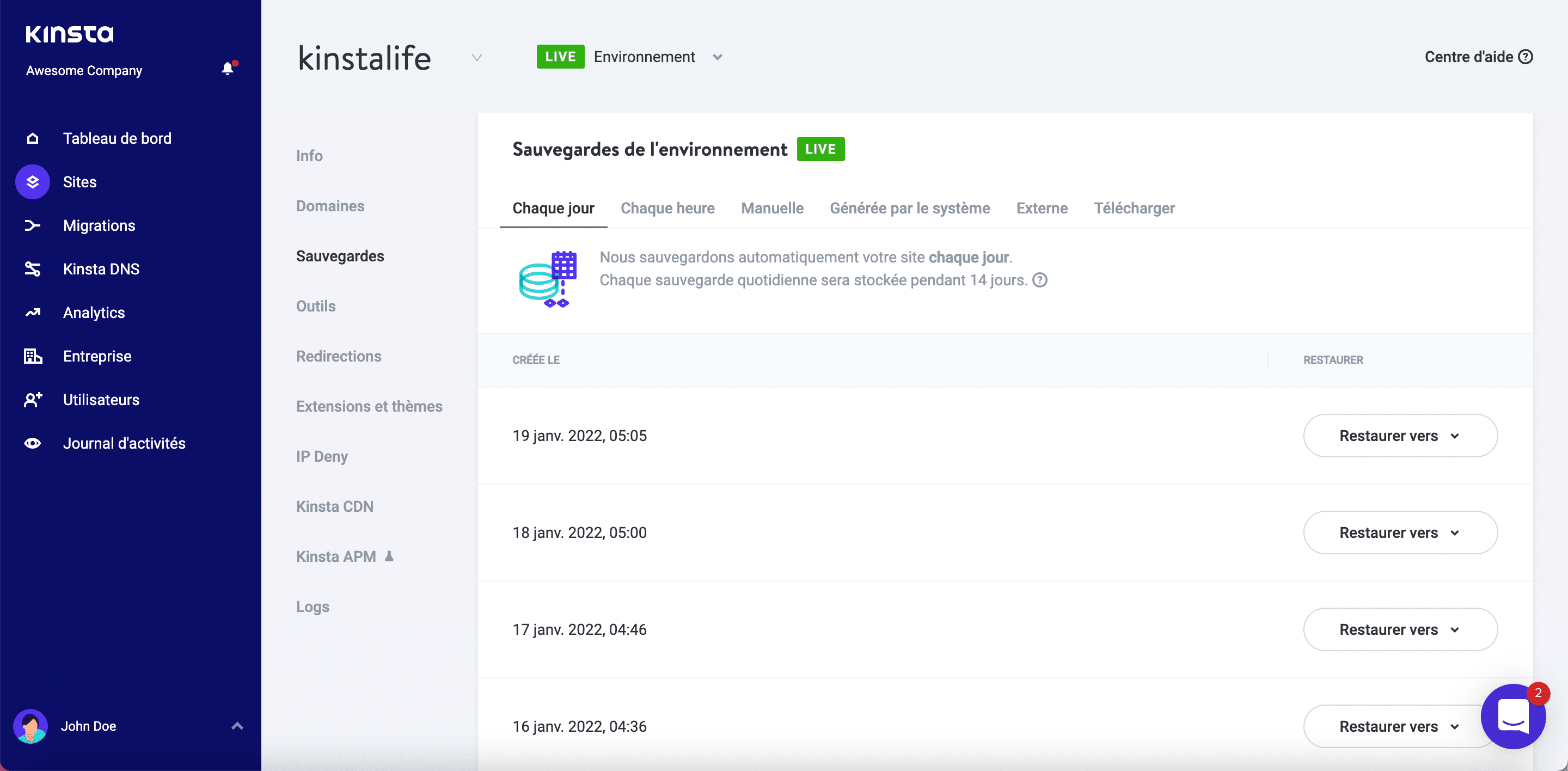Click the Sites navigation icon
Screen dimensions: 1568x771
(x=33, y=181)
